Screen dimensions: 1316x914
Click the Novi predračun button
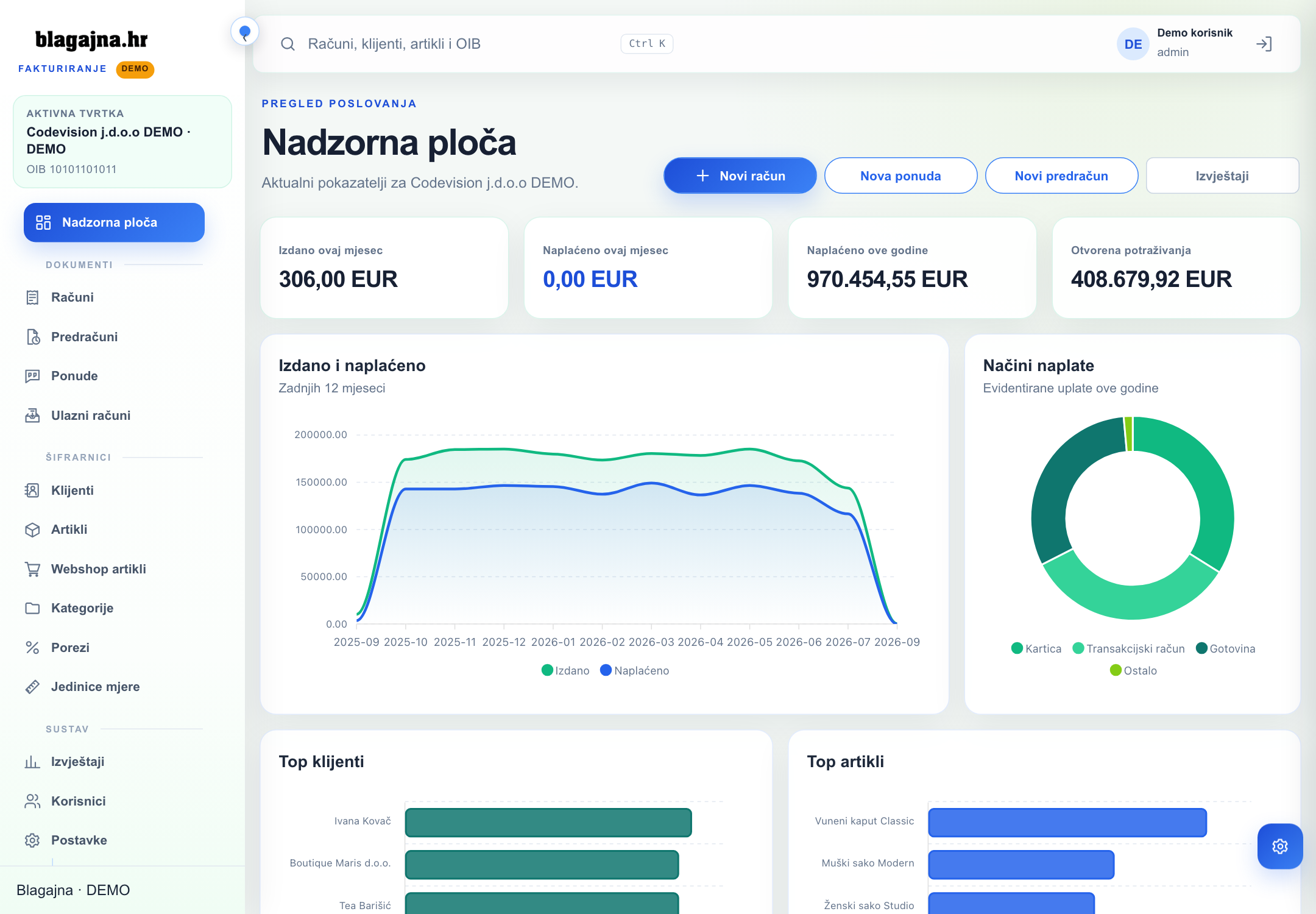(1061, 175)
